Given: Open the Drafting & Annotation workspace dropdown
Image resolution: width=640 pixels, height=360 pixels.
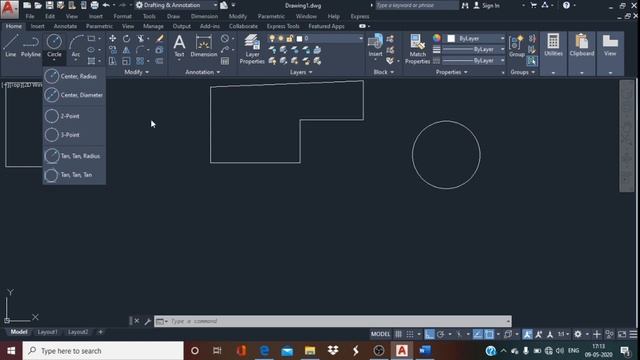Looking at the screenshot, I should (176, 5).
